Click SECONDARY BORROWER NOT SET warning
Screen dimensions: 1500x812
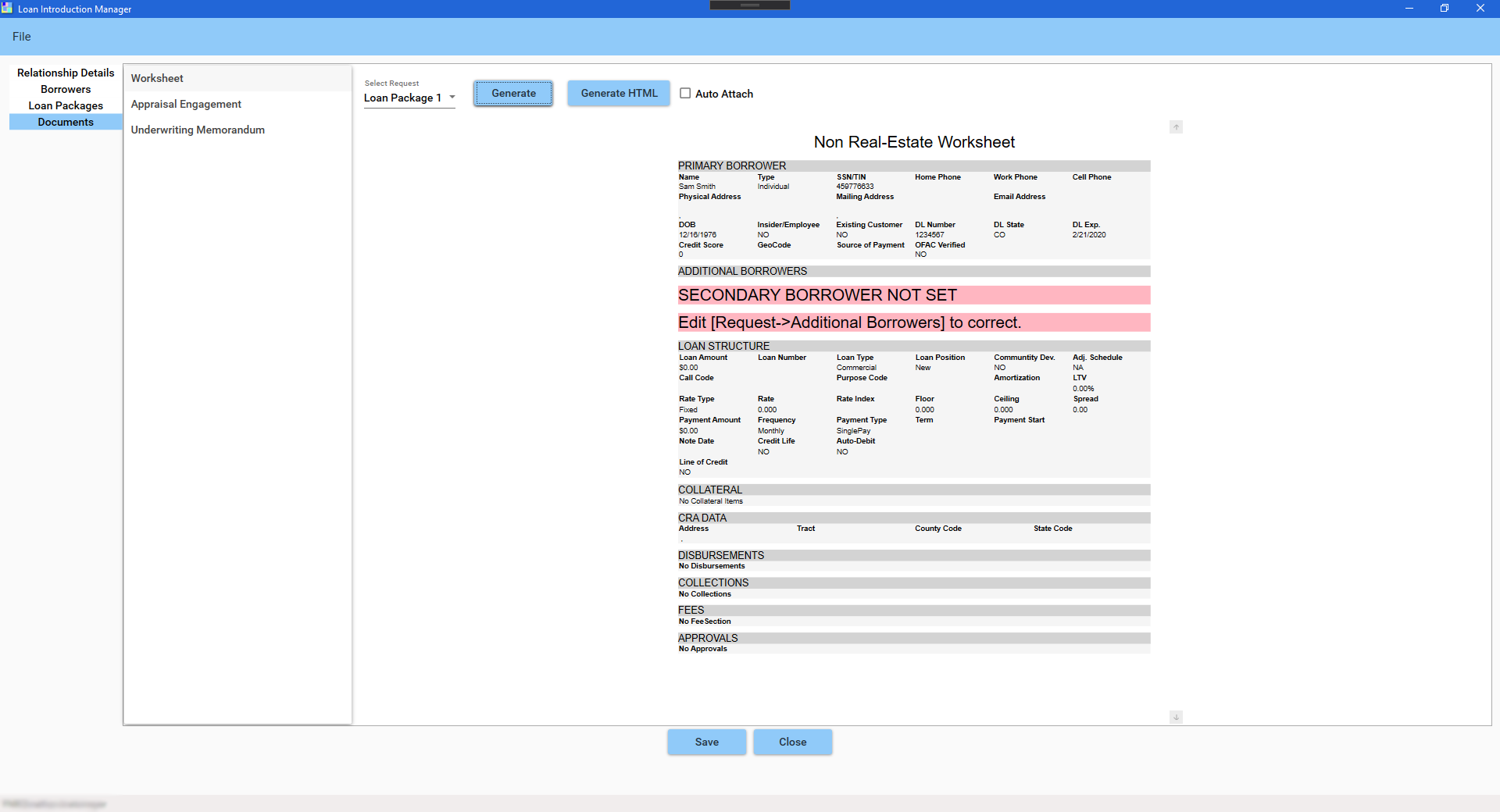914,295
